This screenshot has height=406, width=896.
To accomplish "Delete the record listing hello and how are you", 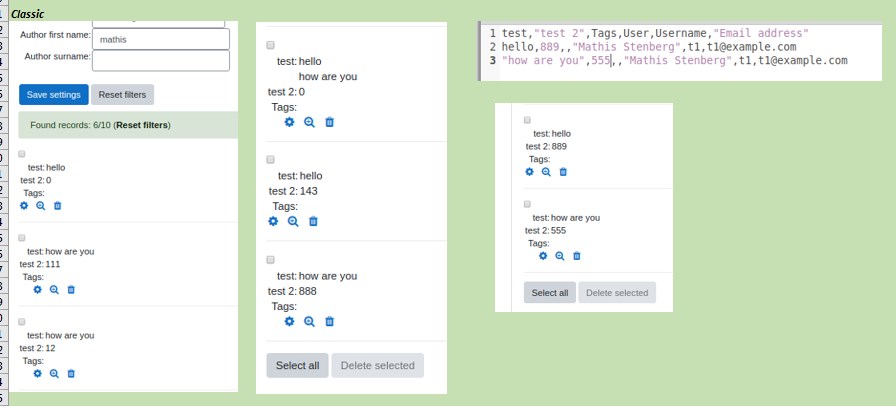I will tap(329, 122).
